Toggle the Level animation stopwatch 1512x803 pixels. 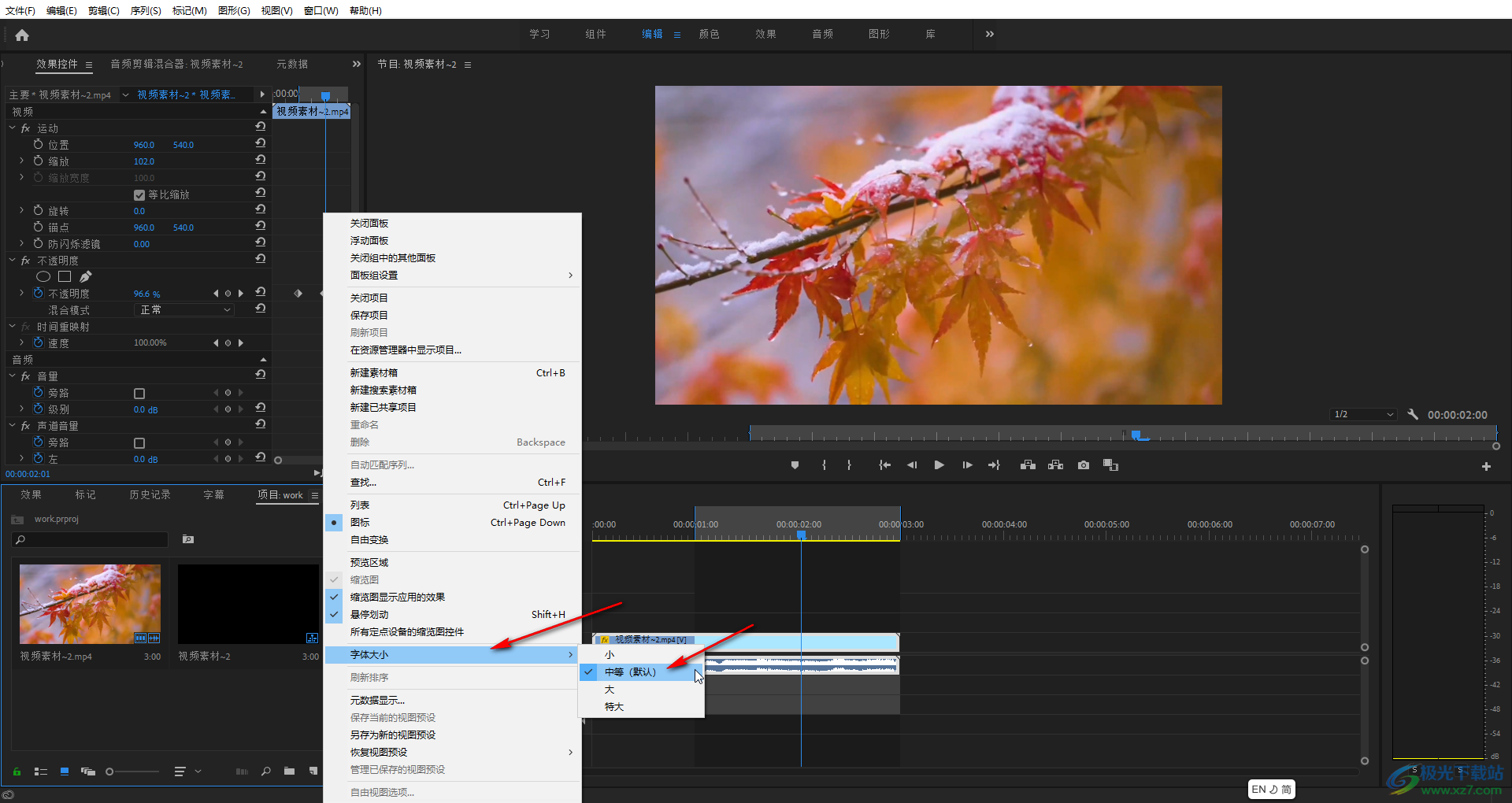(38, 409)
